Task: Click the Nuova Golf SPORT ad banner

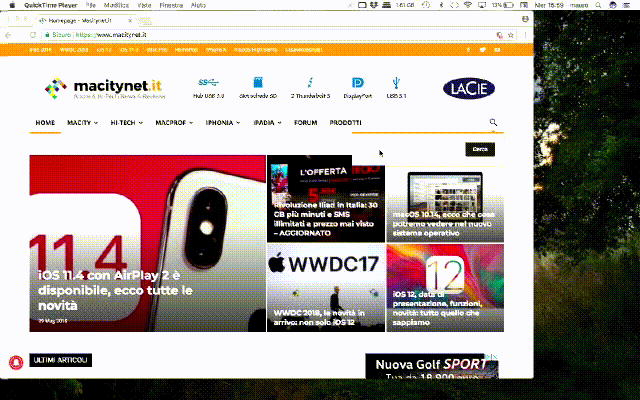Action: pos(431,366)
